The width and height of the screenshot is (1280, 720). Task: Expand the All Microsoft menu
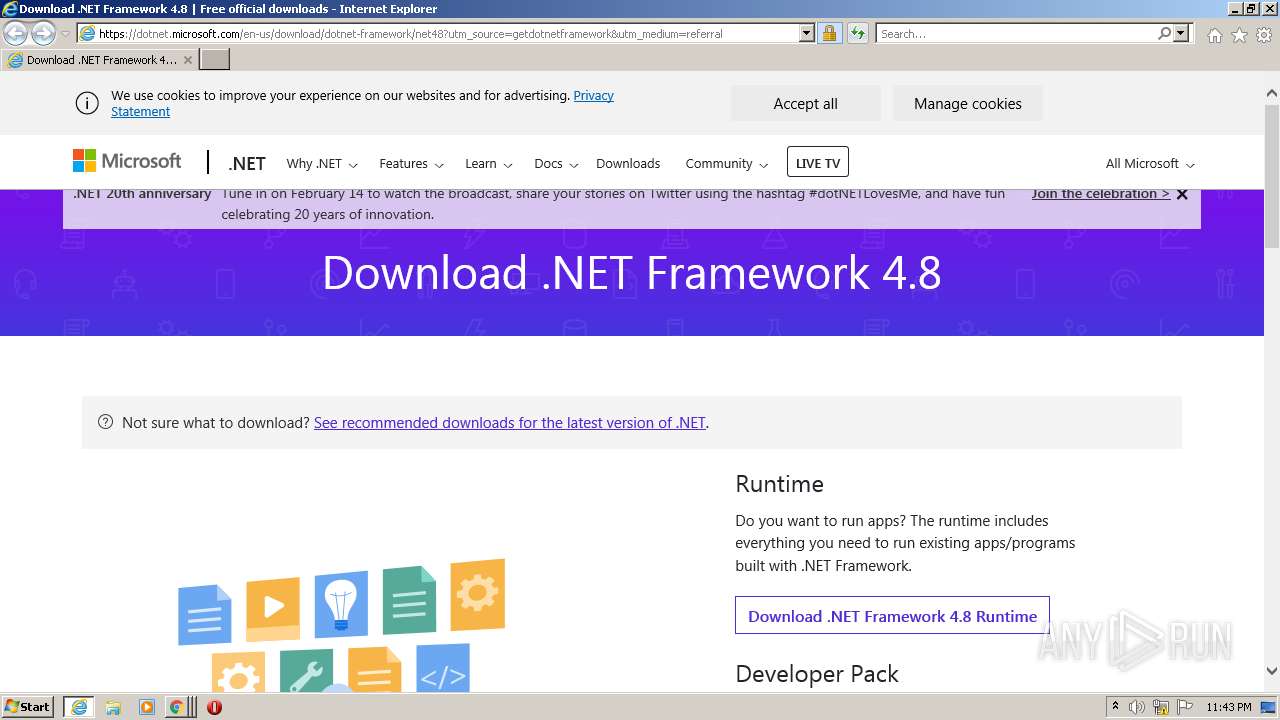point(1150,163)
